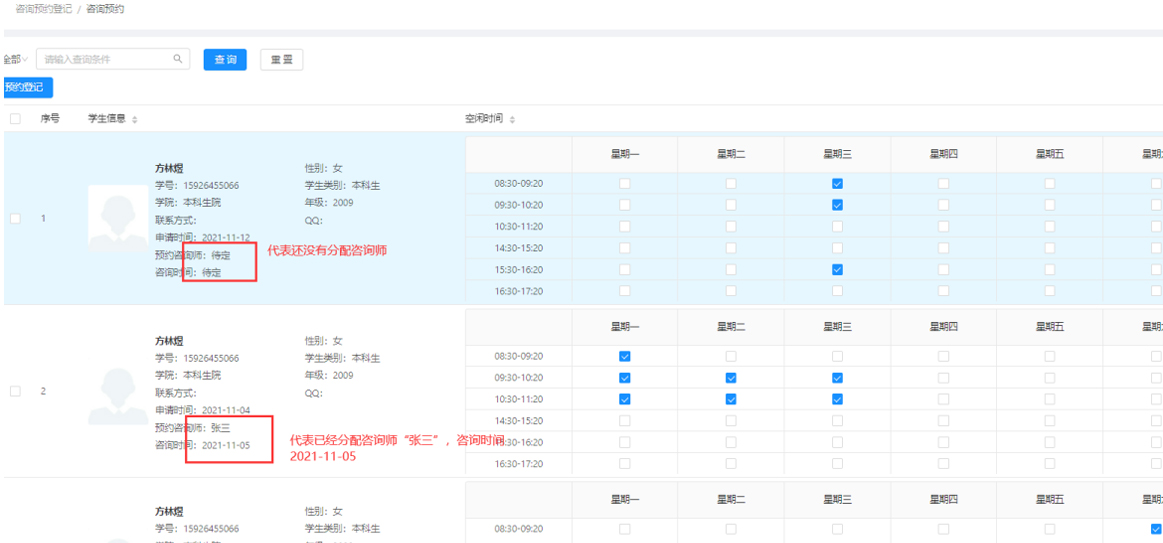The height and width of the screenshot is (543, 1163).
Task: Click avatar of student in row 1
Action: tap(118, 220)
